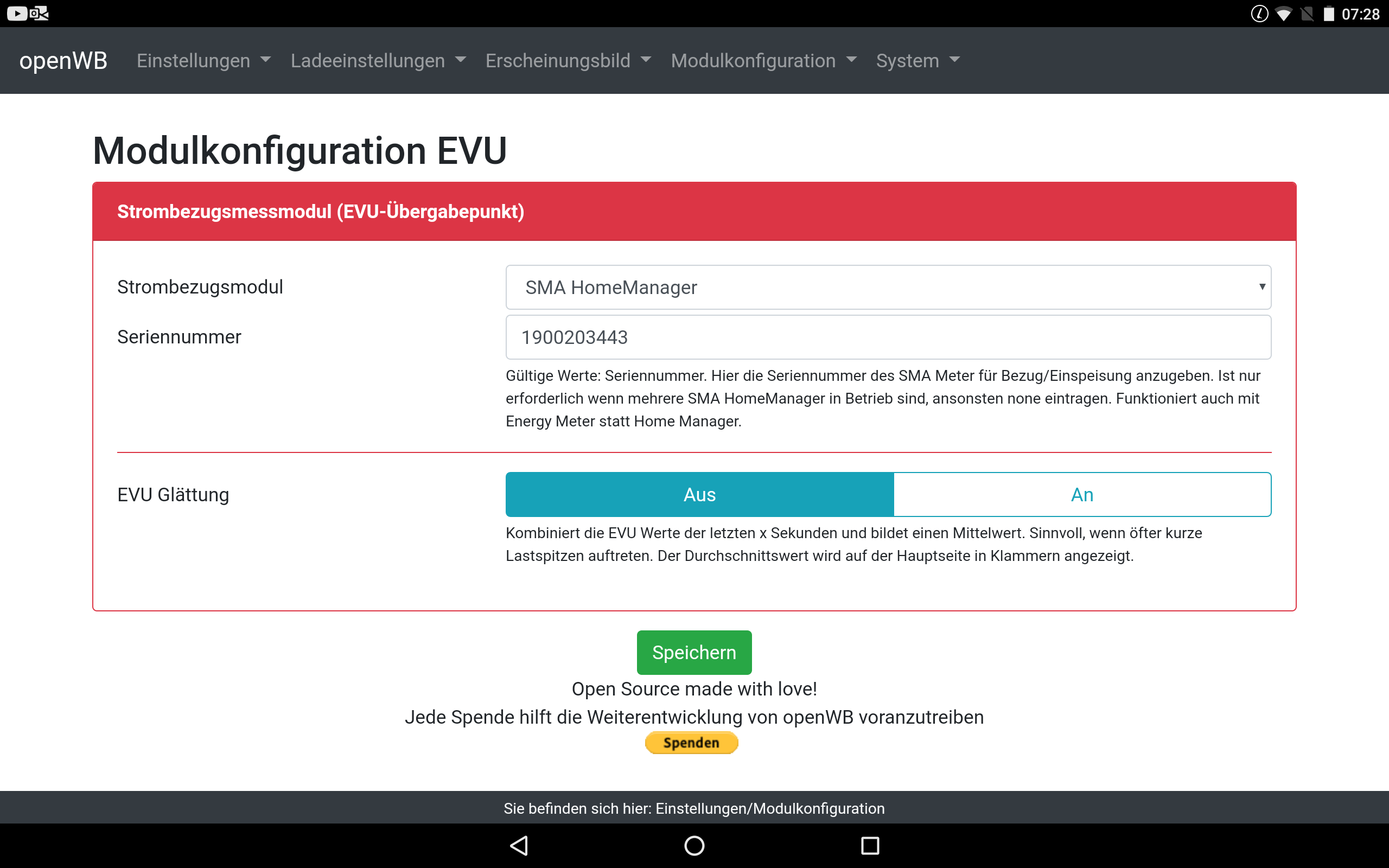Tap the Android home circle icon

pos(694,845)
